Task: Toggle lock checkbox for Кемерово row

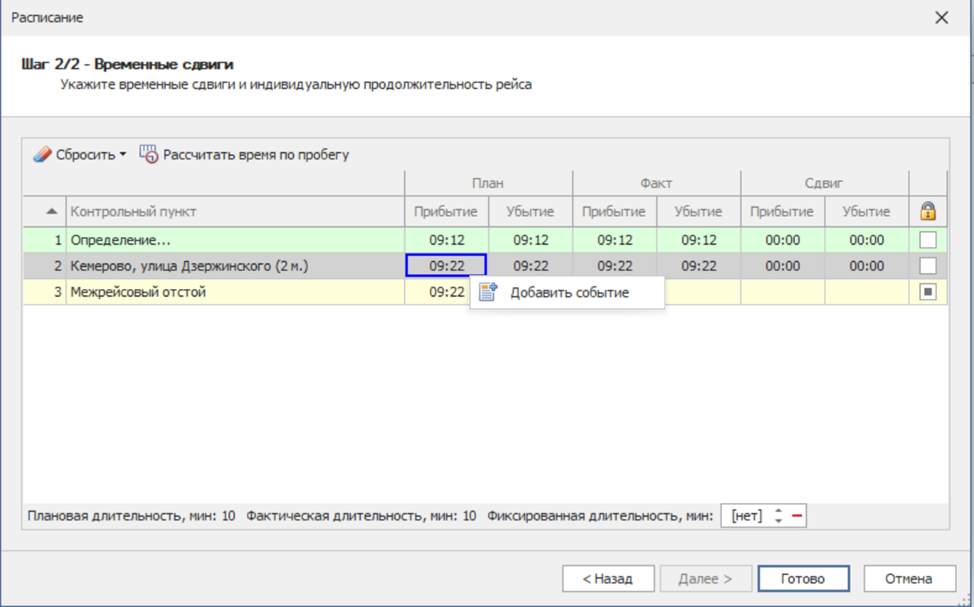Action: [x=928, y=266]
